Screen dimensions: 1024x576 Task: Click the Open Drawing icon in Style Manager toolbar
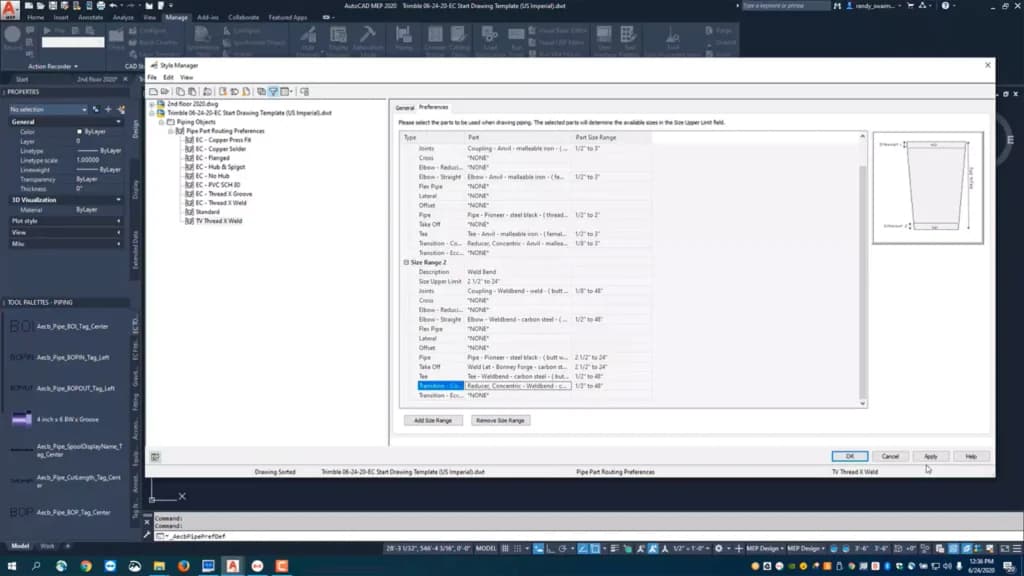click(x=165, y=92)
